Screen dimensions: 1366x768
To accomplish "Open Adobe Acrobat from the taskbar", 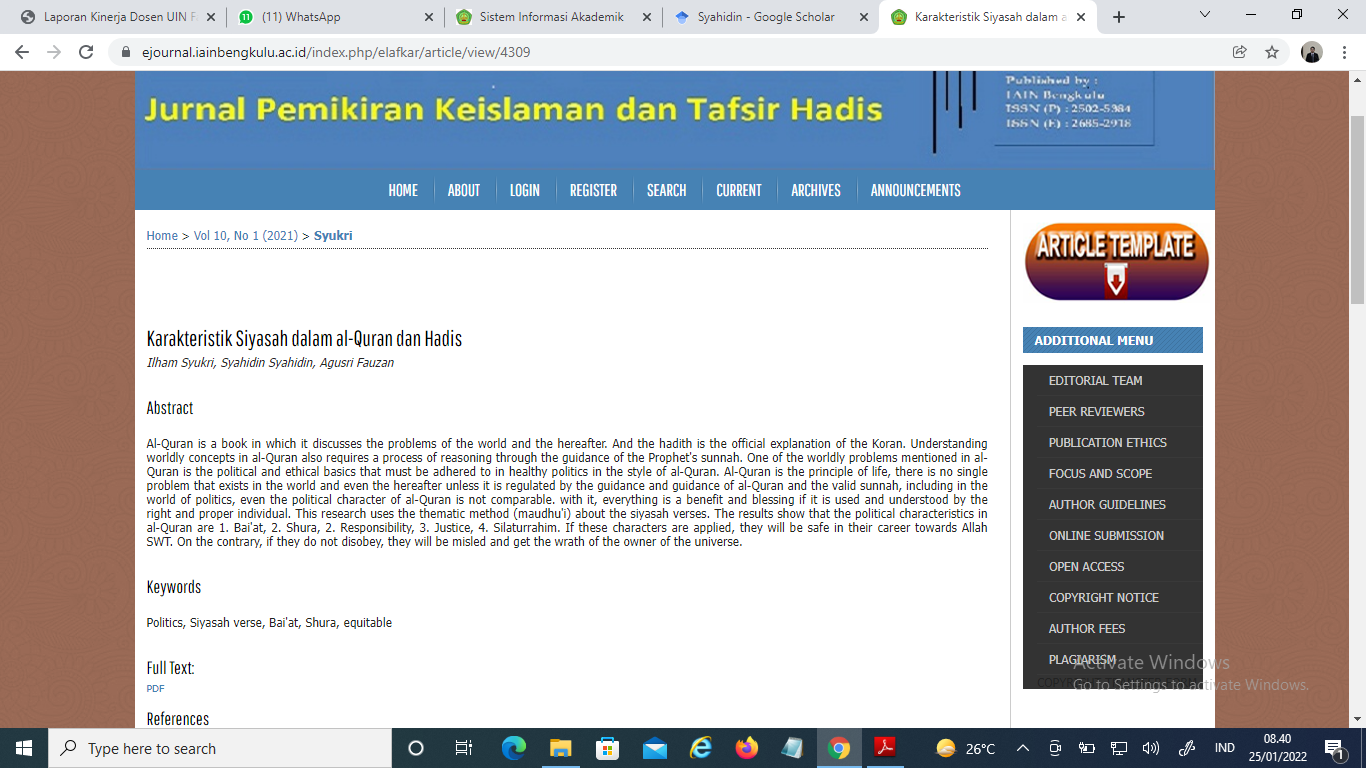I will (x=884, y=748).
